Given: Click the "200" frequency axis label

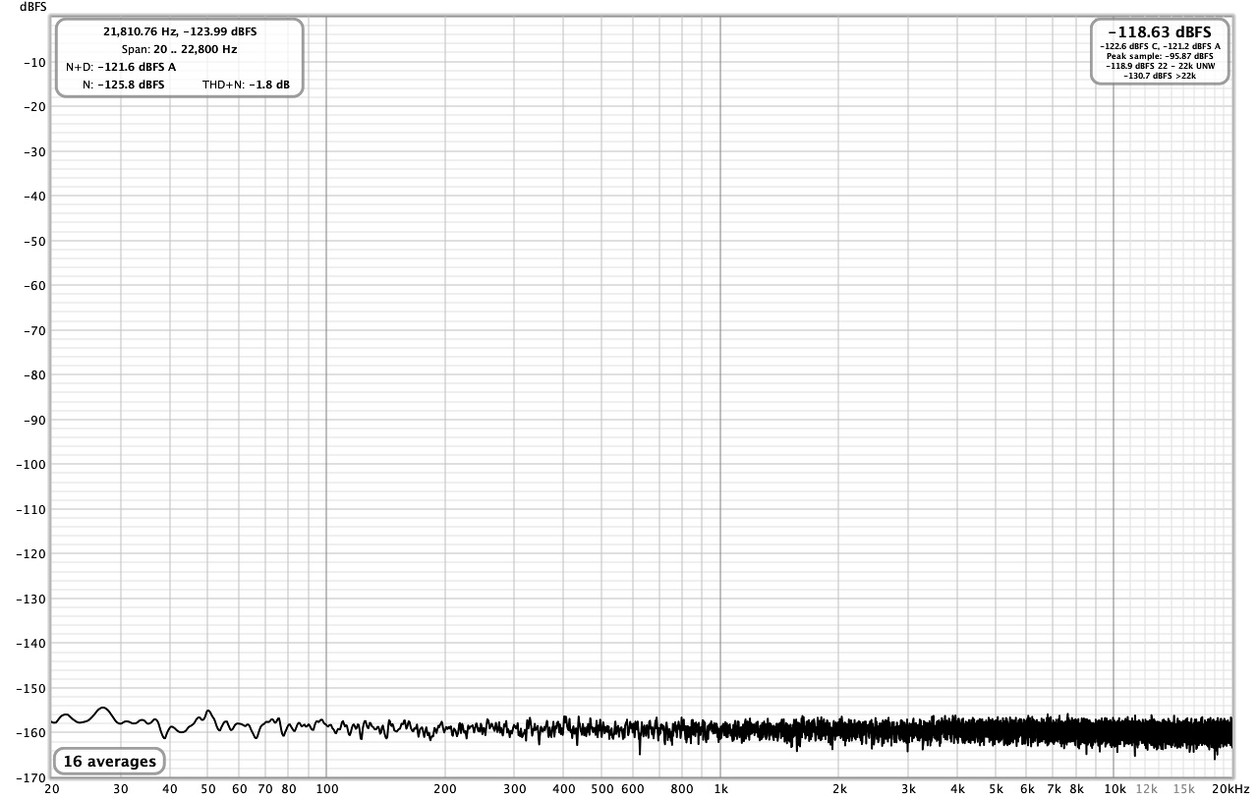Looking at the screenshot, I should tap(445, 789).
